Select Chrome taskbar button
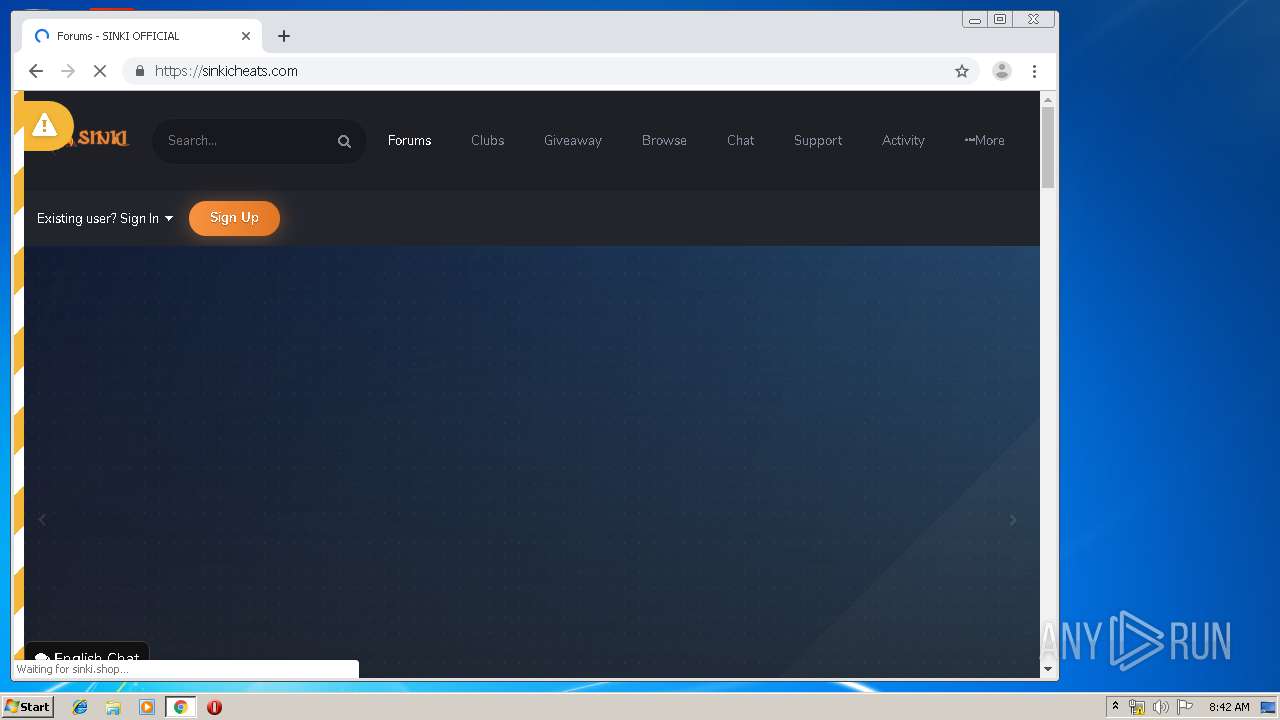The image size is (1280, 720). pos(180,707)
